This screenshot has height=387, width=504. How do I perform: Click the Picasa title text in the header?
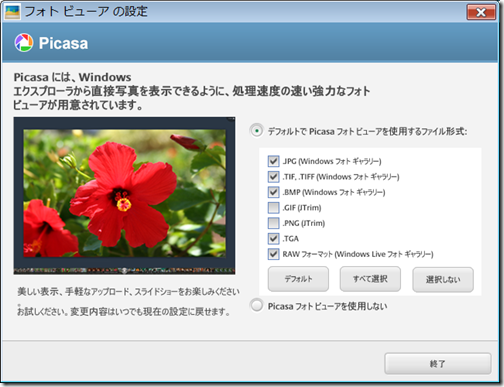coord(63,43)
